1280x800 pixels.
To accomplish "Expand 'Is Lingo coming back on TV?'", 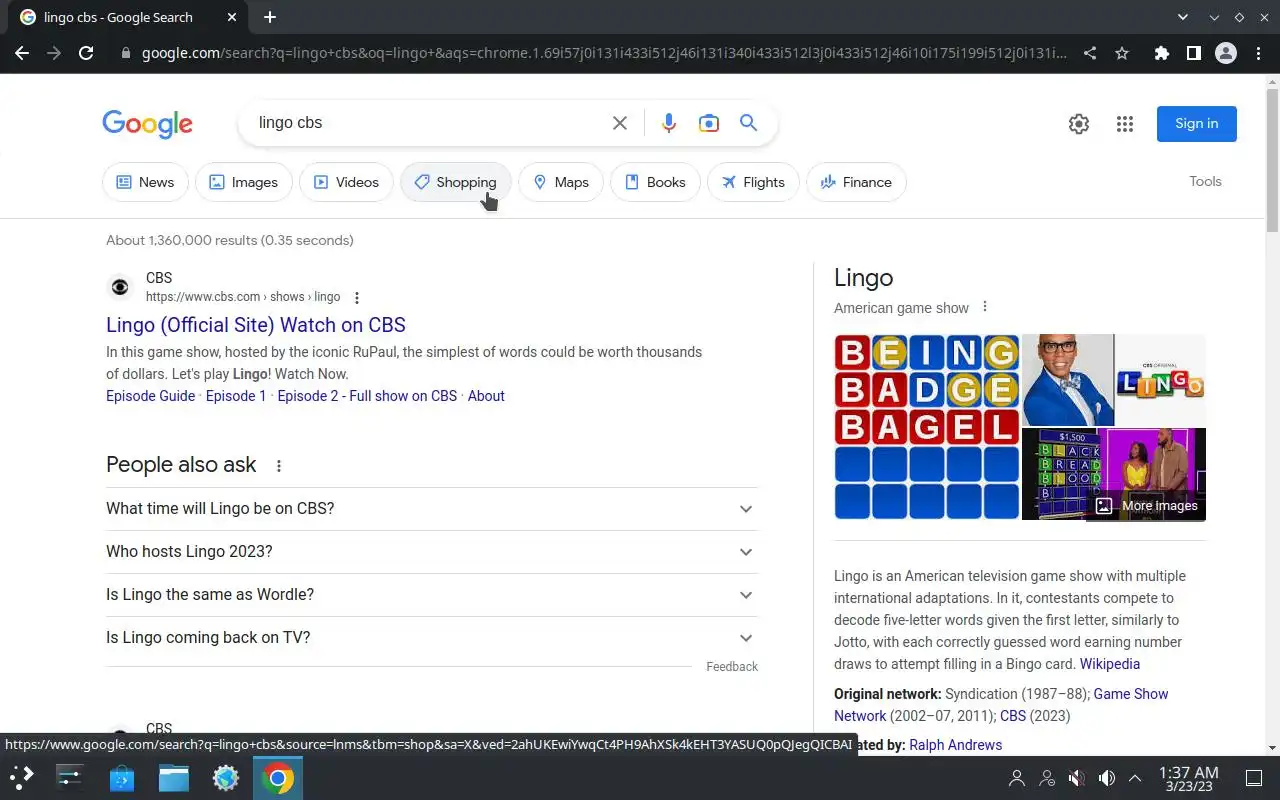I will (x=431, y=638).
